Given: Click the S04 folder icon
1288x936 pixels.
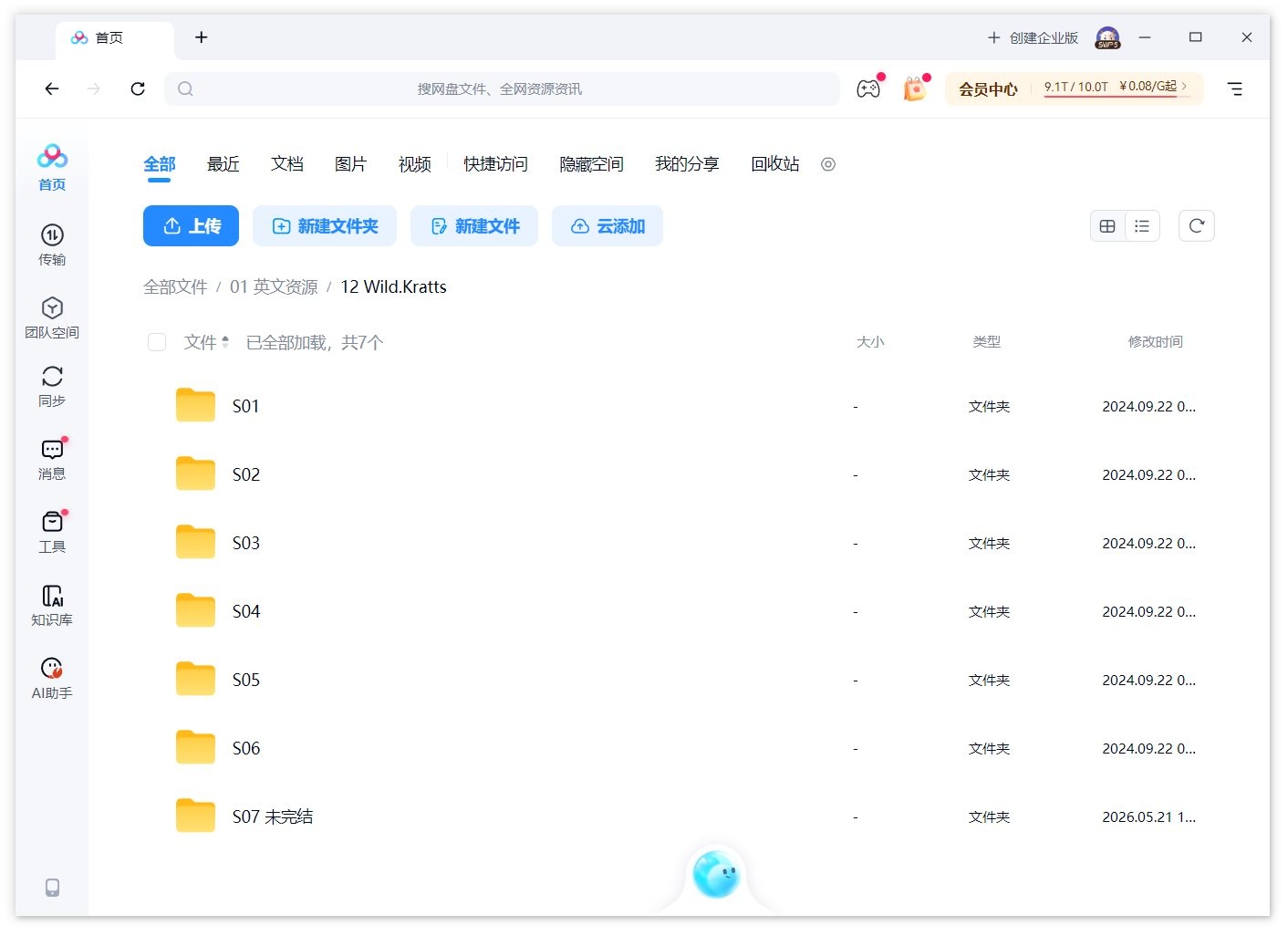Looking at the screenshot, I should coord(195,610).
